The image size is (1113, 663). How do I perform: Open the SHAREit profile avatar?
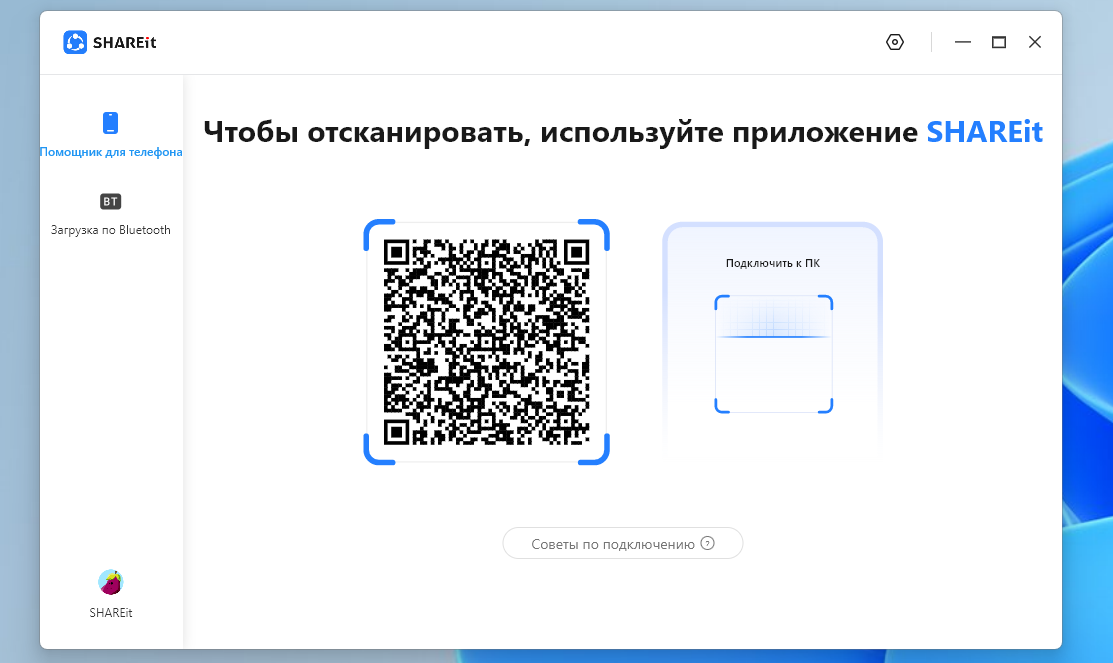(111, 582)
